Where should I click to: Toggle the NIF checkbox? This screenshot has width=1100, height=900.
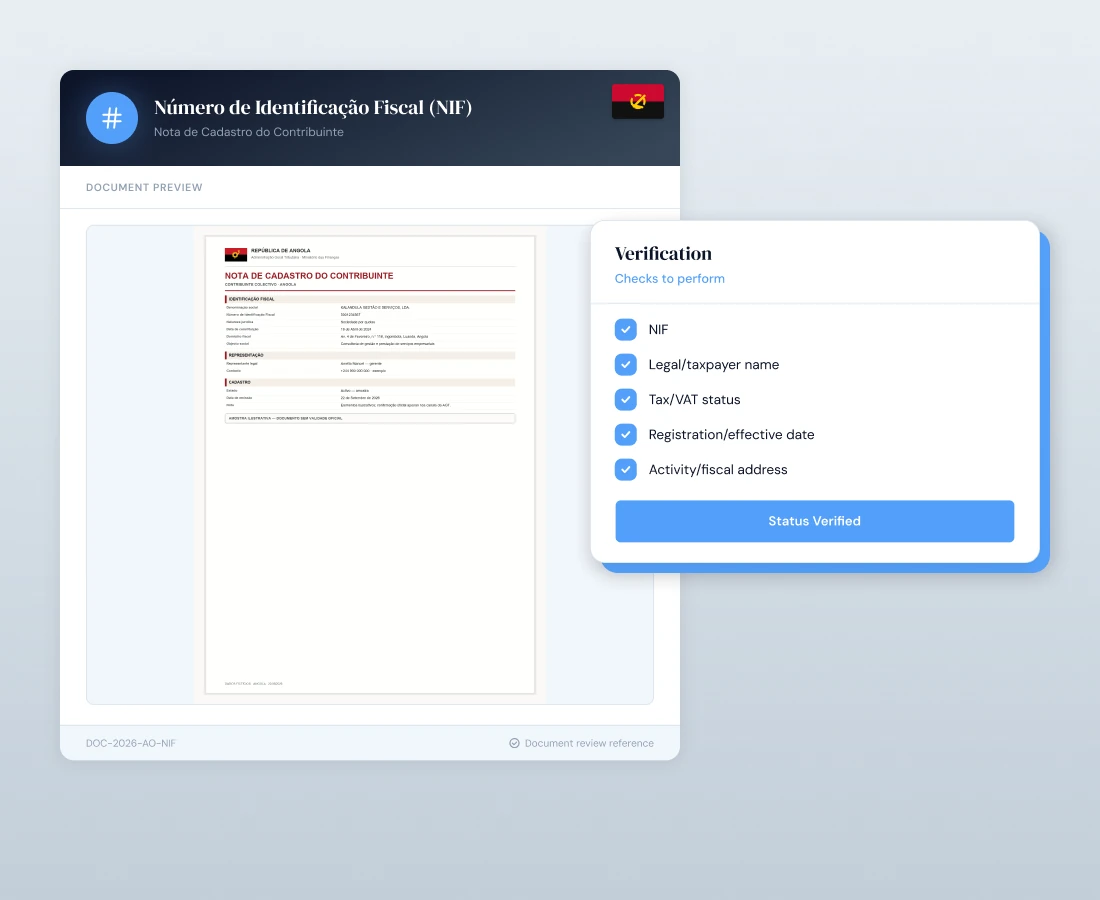point(626,330)
